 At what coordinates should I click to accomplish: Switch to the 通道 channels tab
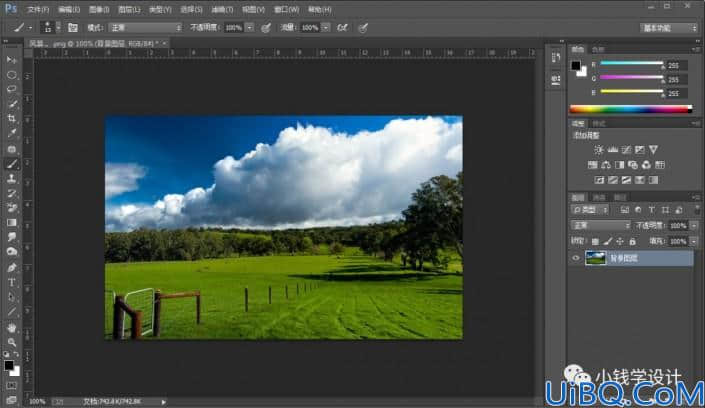coord(599,197)
